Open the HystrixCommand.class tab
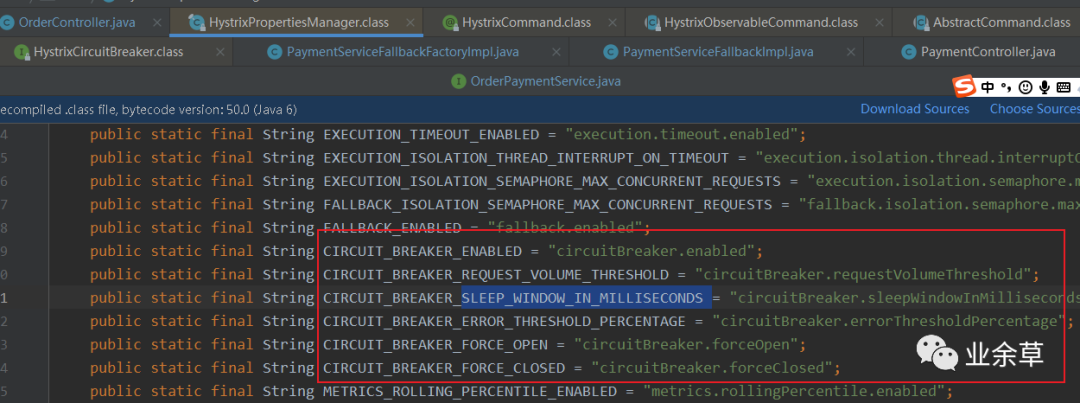 tap(526, 23)
